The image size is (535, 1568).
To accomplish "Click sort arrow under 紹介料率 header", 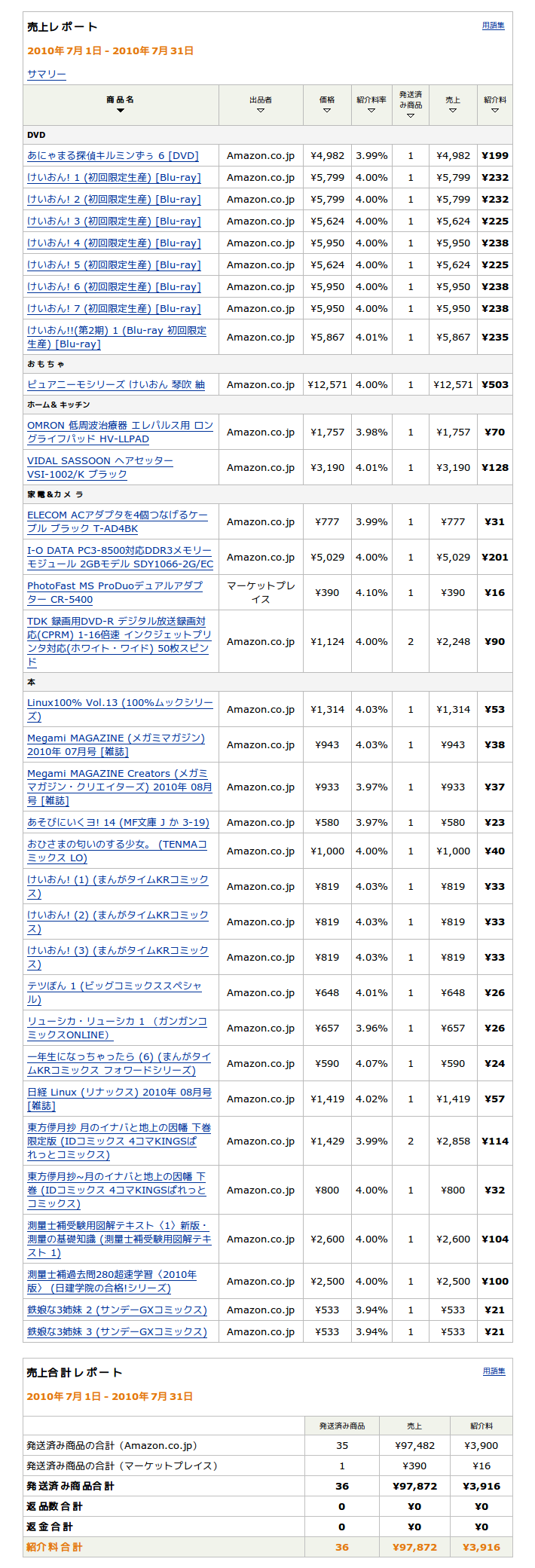I will pos(371,111).
